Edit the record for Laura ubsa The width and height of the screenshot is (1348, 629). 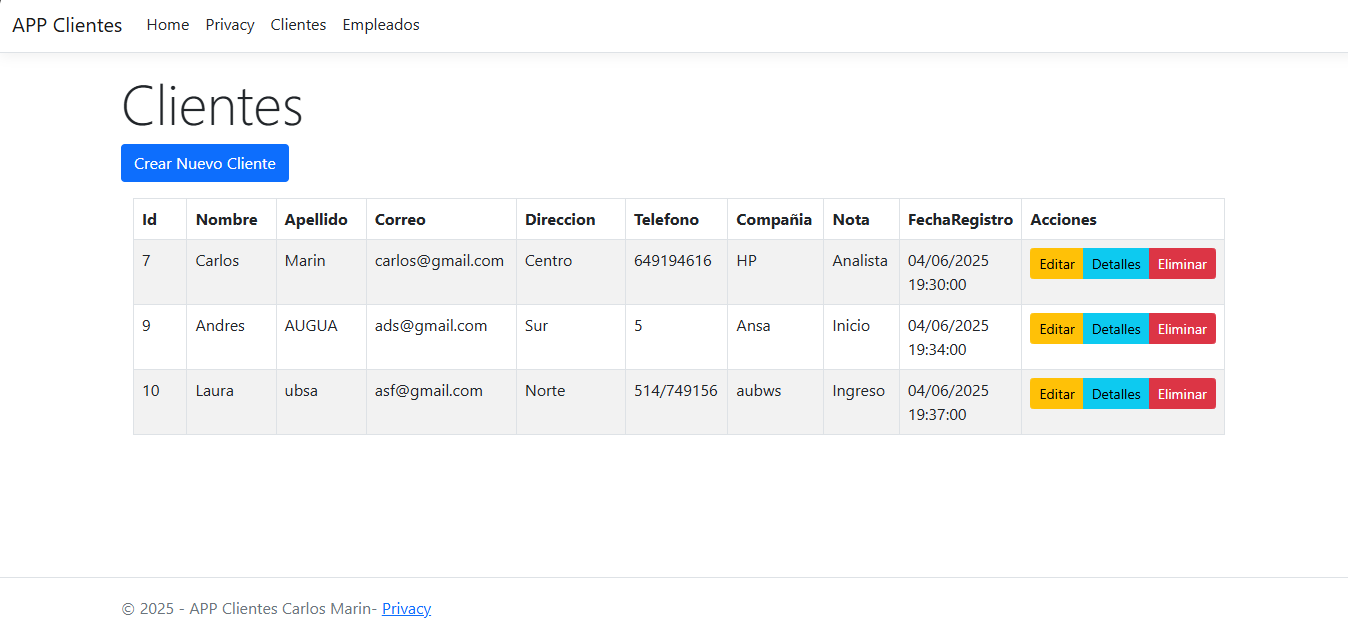pyautogui.click(x=1056, y=393)
